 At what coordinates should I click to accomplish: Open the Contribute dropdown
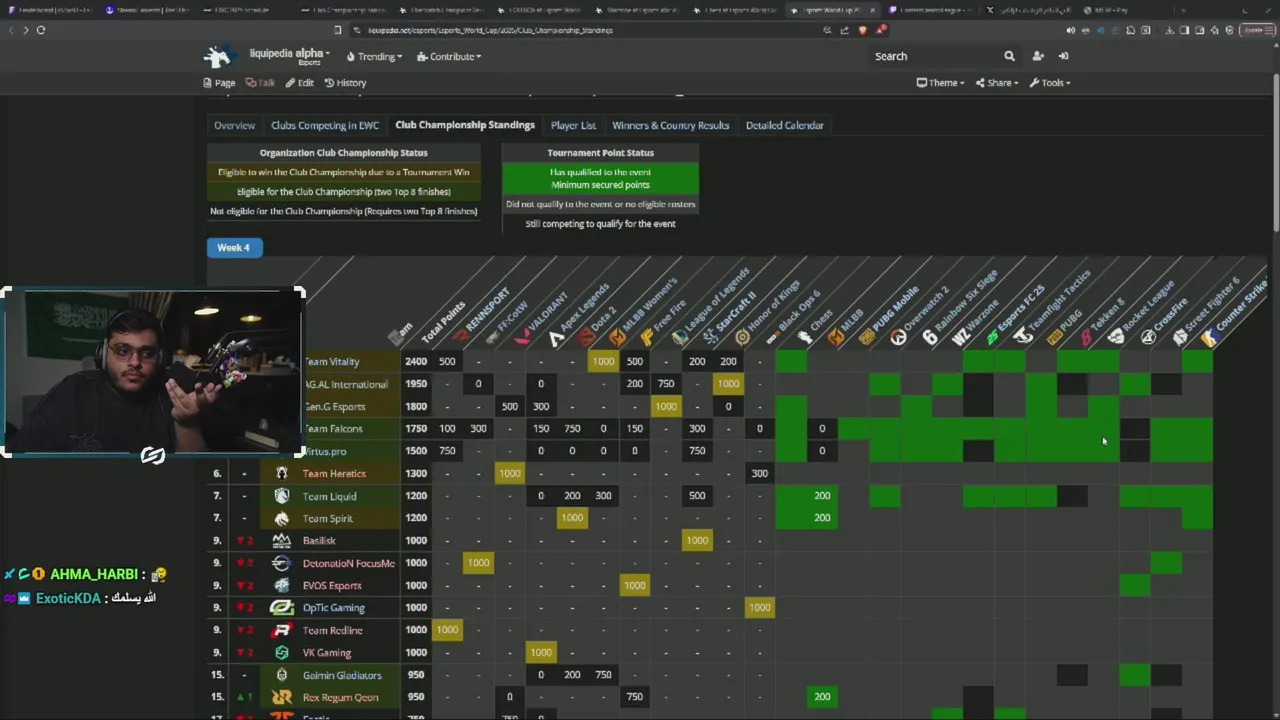[449, 56]
